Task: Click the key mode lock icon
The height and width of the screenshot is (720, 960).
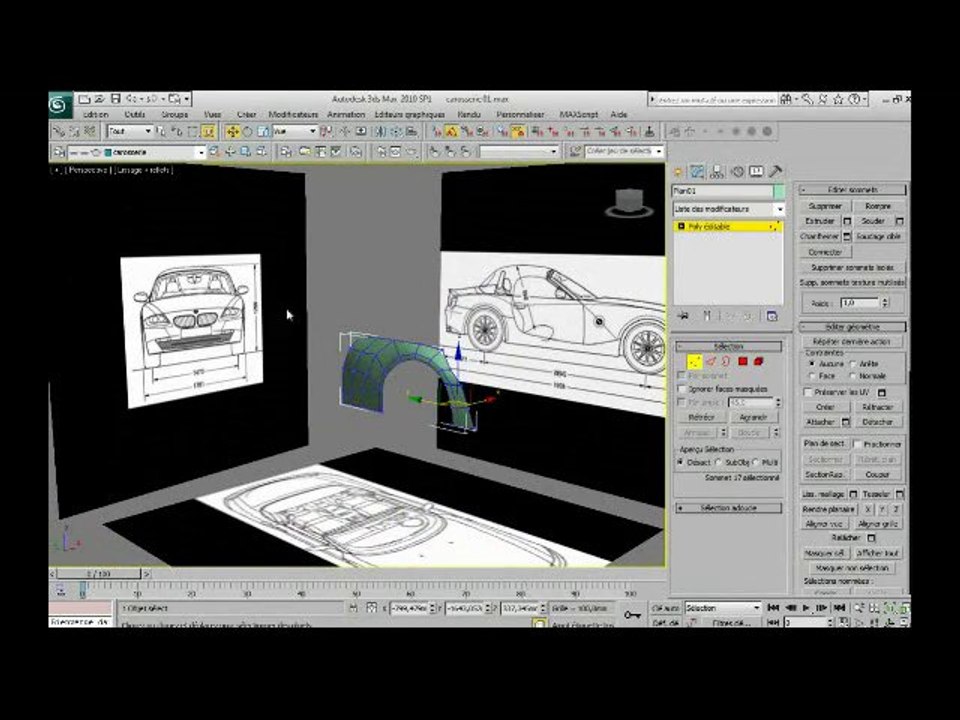Action: [x=632, y=615]
